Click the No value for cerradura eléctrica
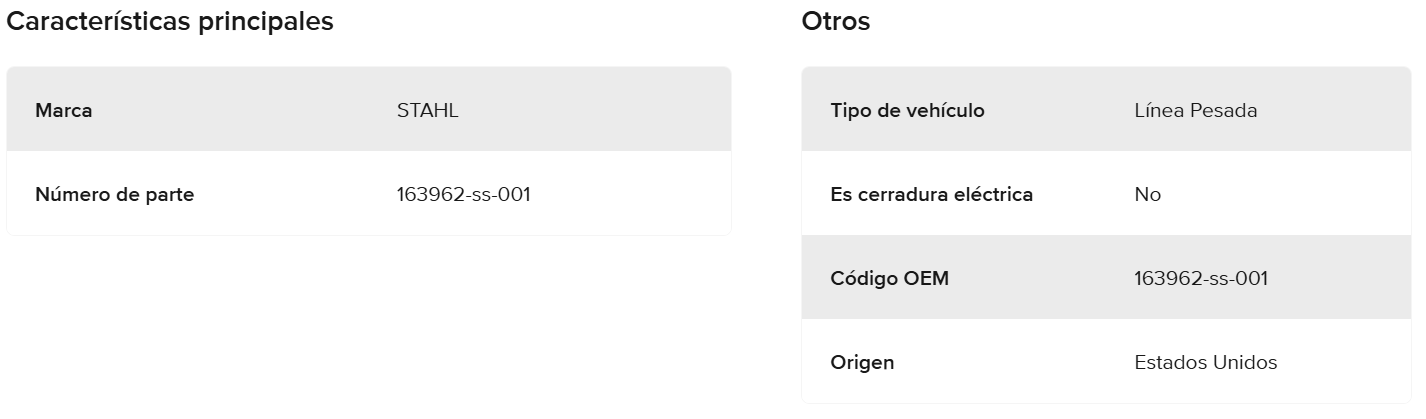 coord(1147,195)
